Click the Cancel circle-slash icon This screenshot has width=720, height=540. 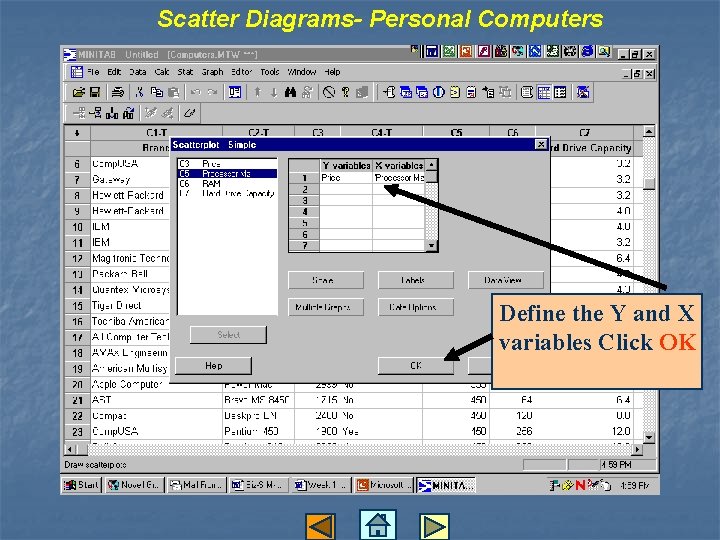click(329, 92)
